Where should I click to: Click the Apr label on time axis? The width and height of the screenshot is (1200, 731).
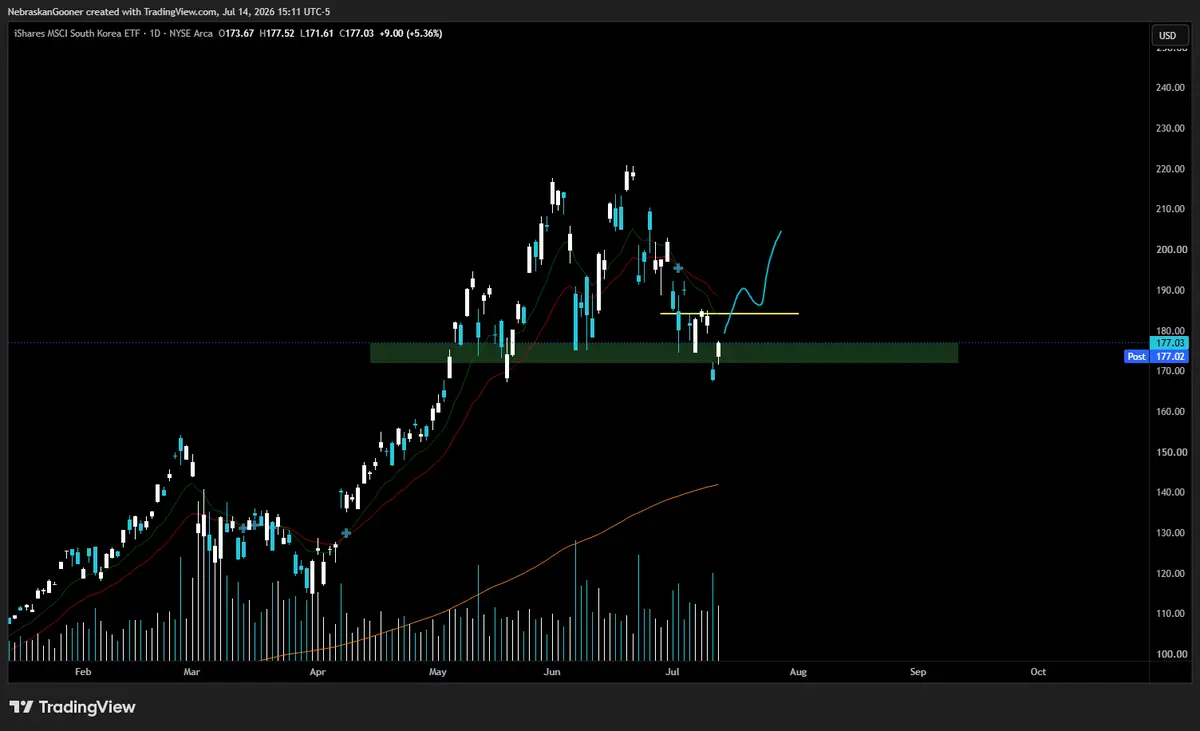pyautogui.click(x=318, y=673)
